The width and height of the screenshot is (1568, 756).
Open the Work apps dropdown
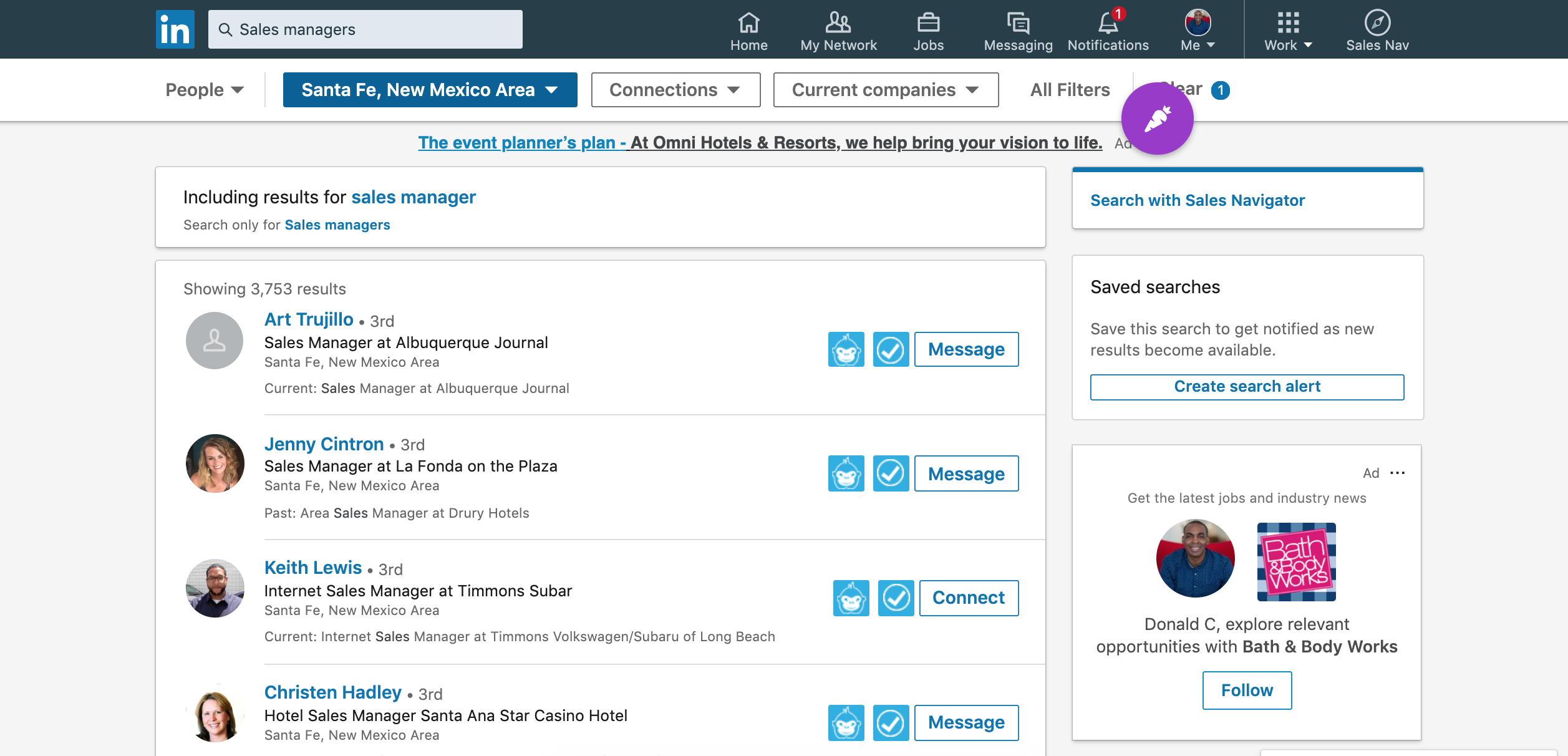[1288, 30]
